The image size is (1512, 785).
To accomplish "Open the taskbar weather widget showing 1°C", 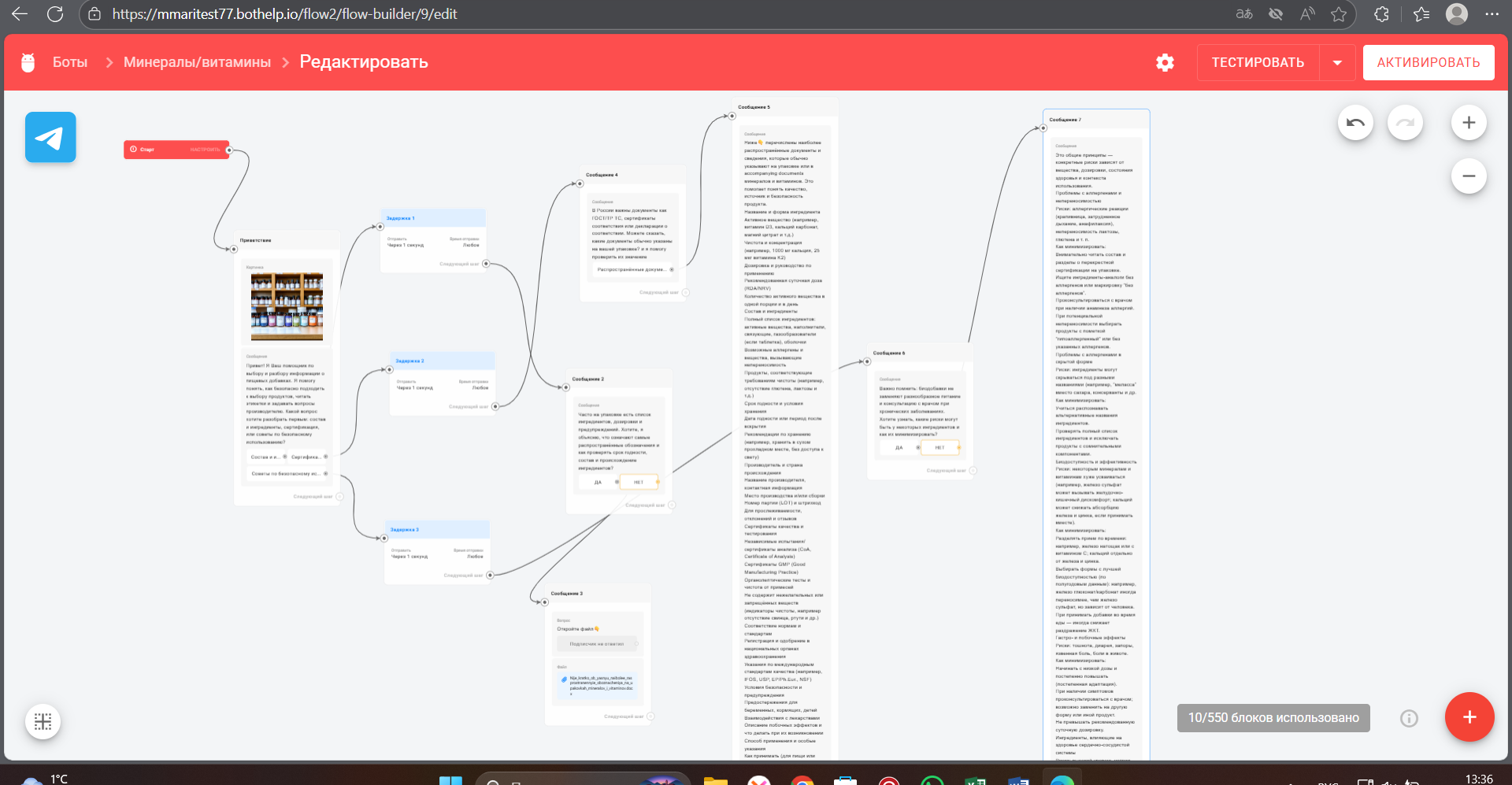I will pos(46,779).
